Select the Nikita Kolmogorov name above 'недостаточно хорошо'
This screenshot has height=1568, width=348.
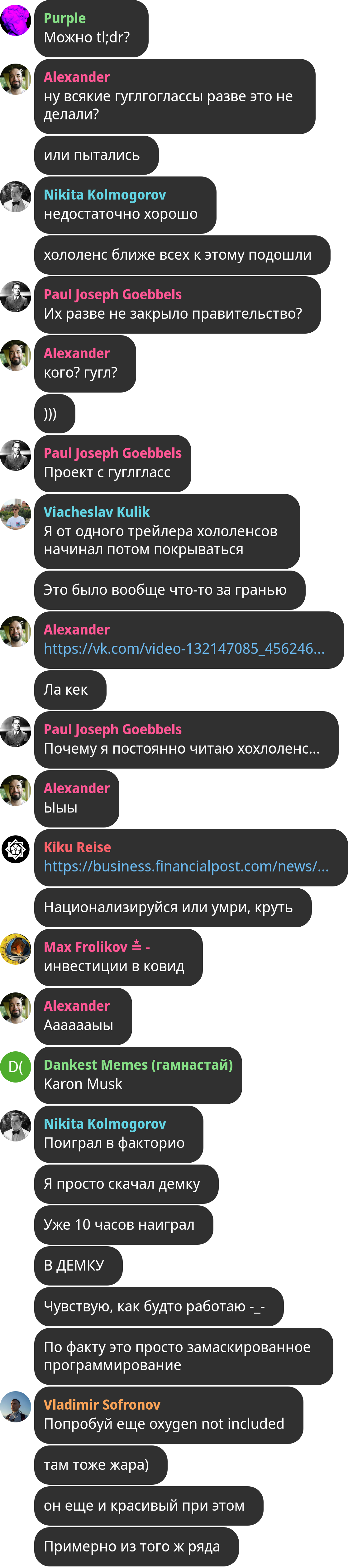[105, 195]
